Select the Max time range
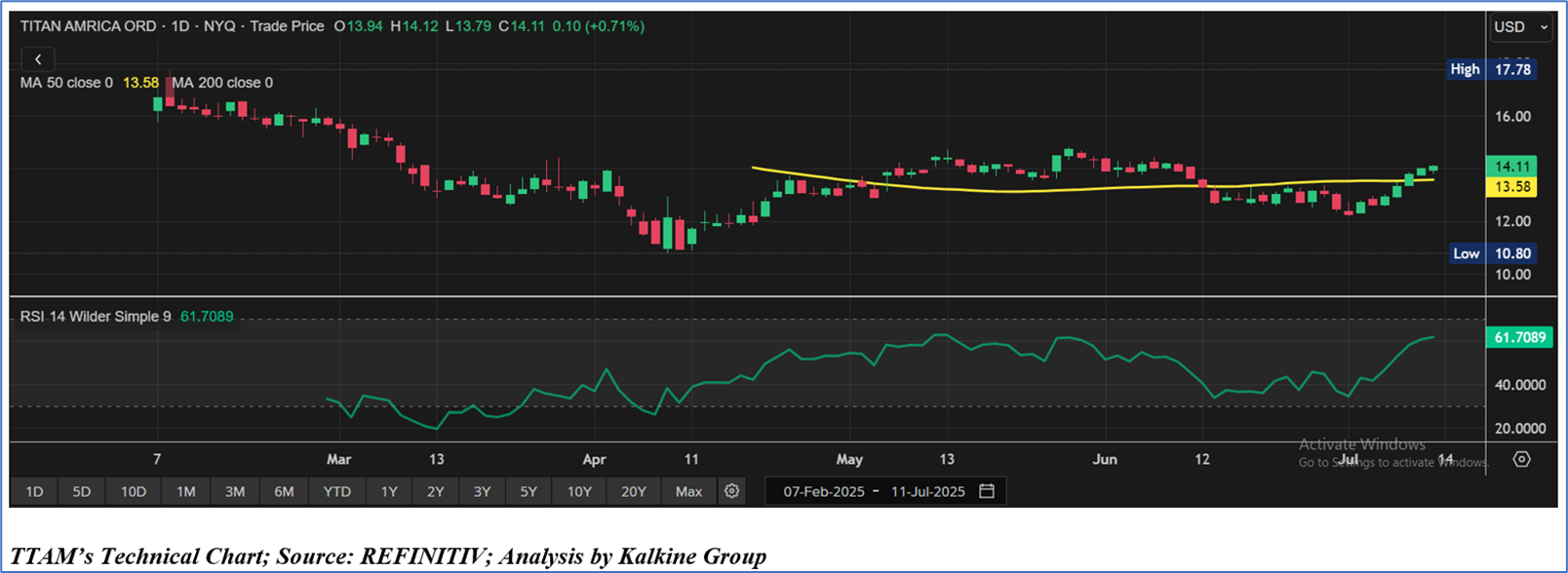This screenshot has width=1568, height=573. (x=688, y=491)
